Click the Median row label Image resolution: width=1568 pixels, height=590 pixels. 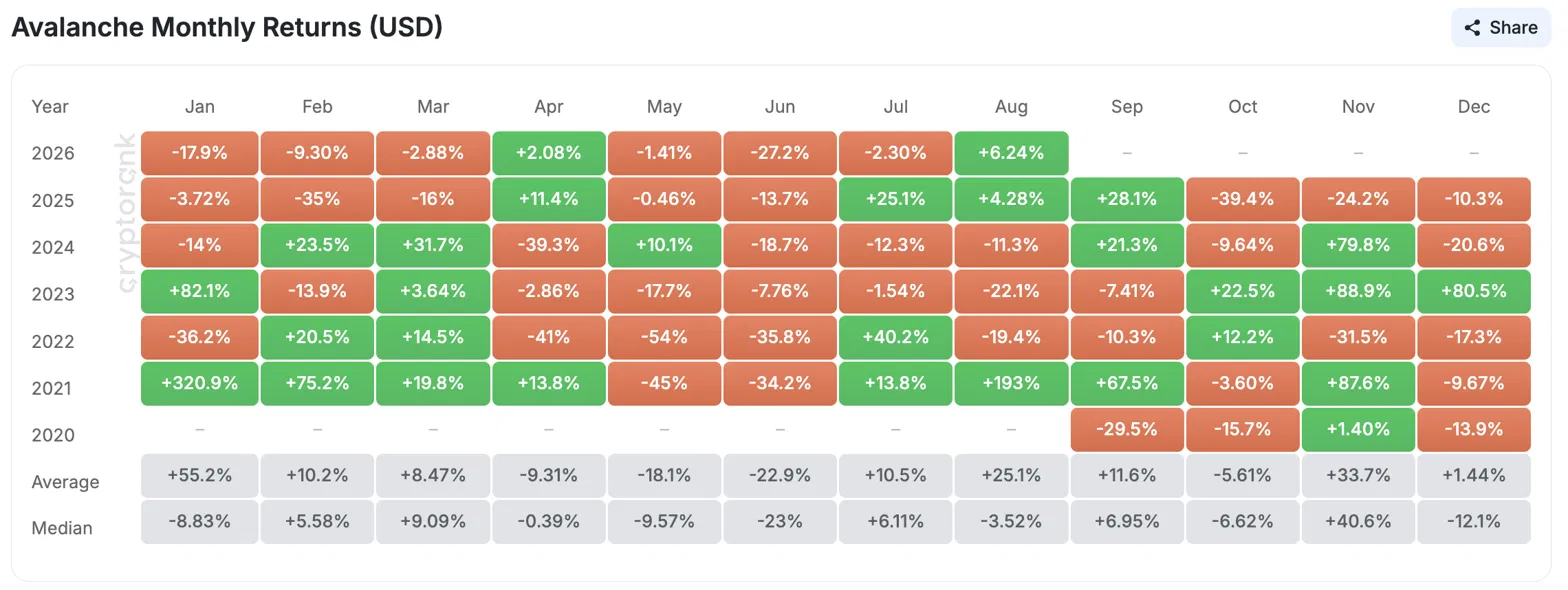coord(62,528)
